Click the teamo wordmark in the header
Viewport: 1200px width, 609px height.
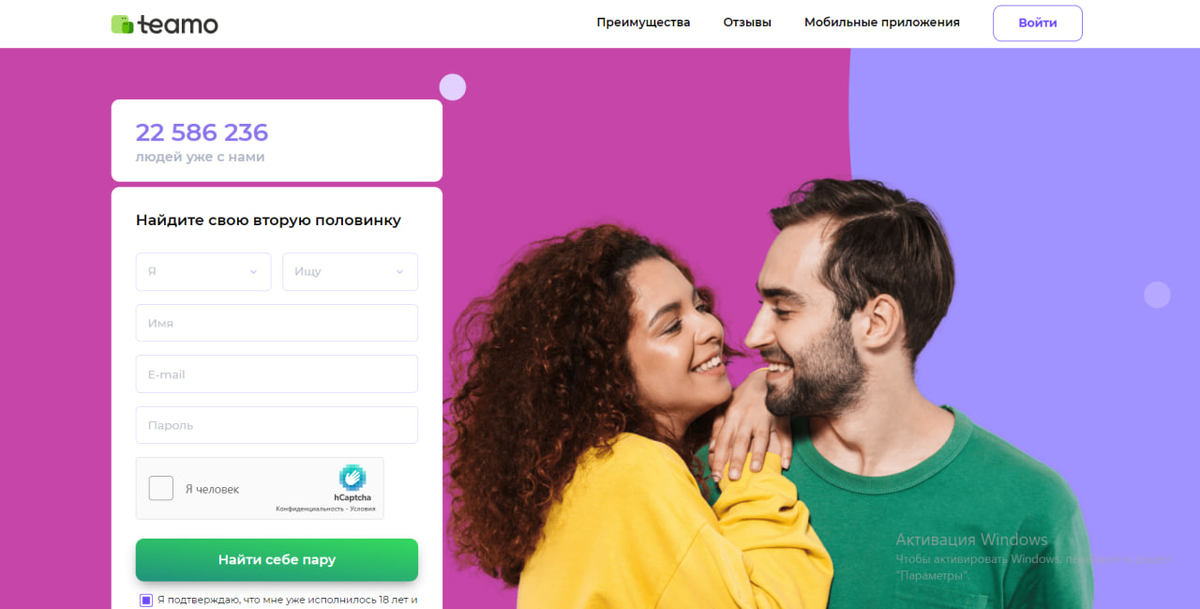(178, 24)
